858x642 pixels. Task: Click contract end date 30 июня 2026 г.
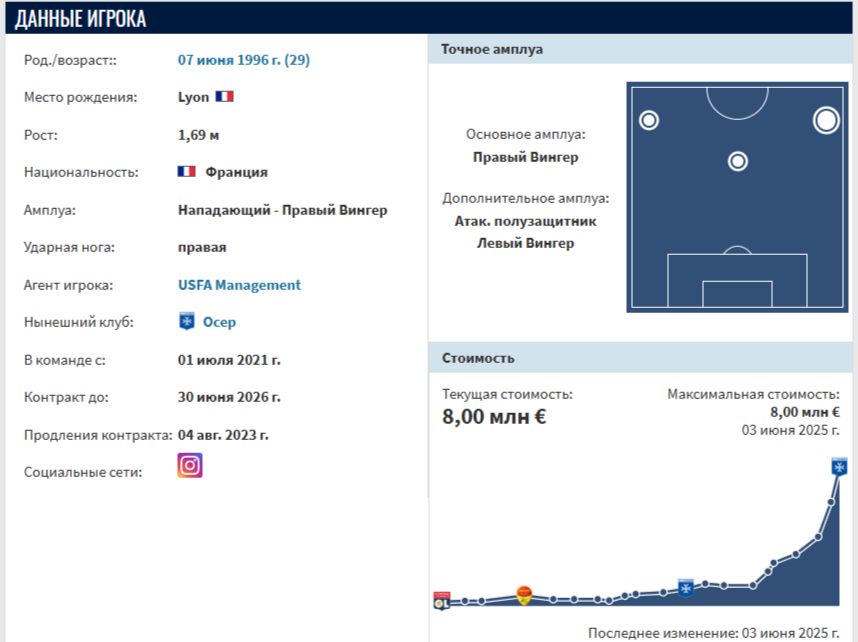coord(229,397)
